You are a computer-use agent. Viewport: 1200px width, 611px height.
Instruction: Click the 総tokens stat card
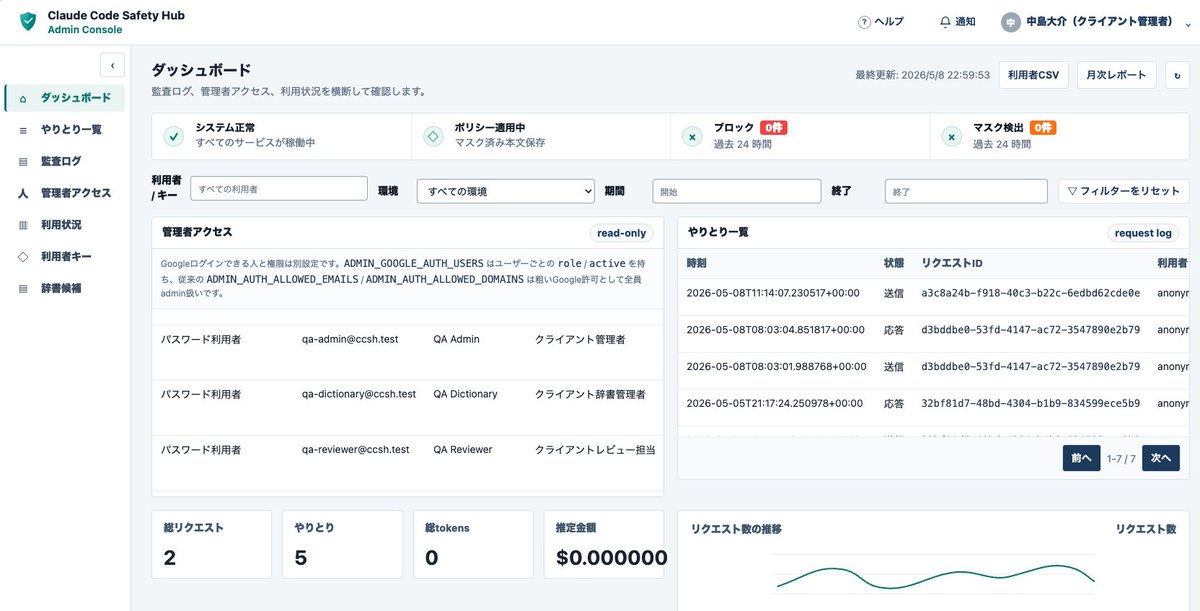point(473,544)
